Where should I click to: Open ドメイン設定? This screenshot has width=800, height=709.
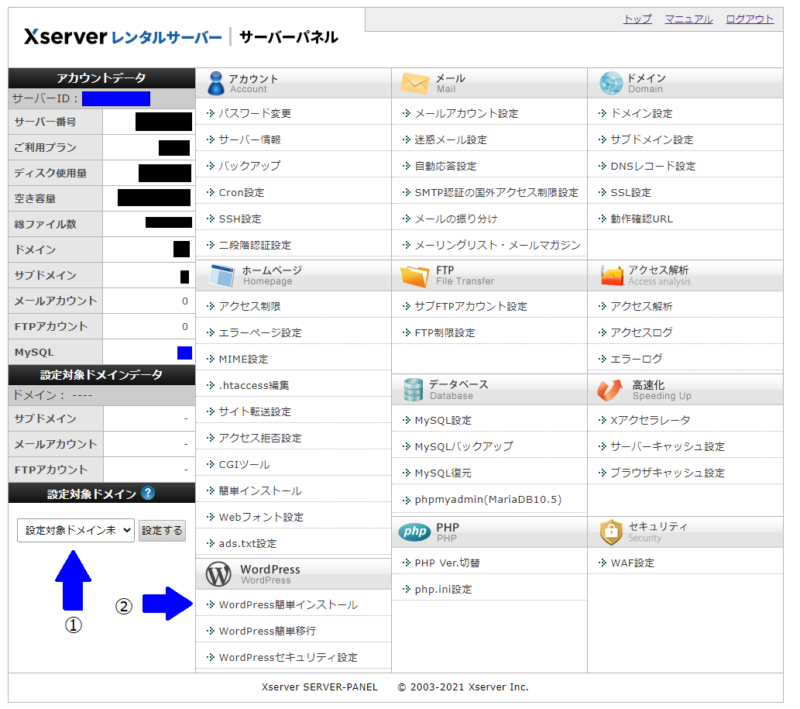641,113
